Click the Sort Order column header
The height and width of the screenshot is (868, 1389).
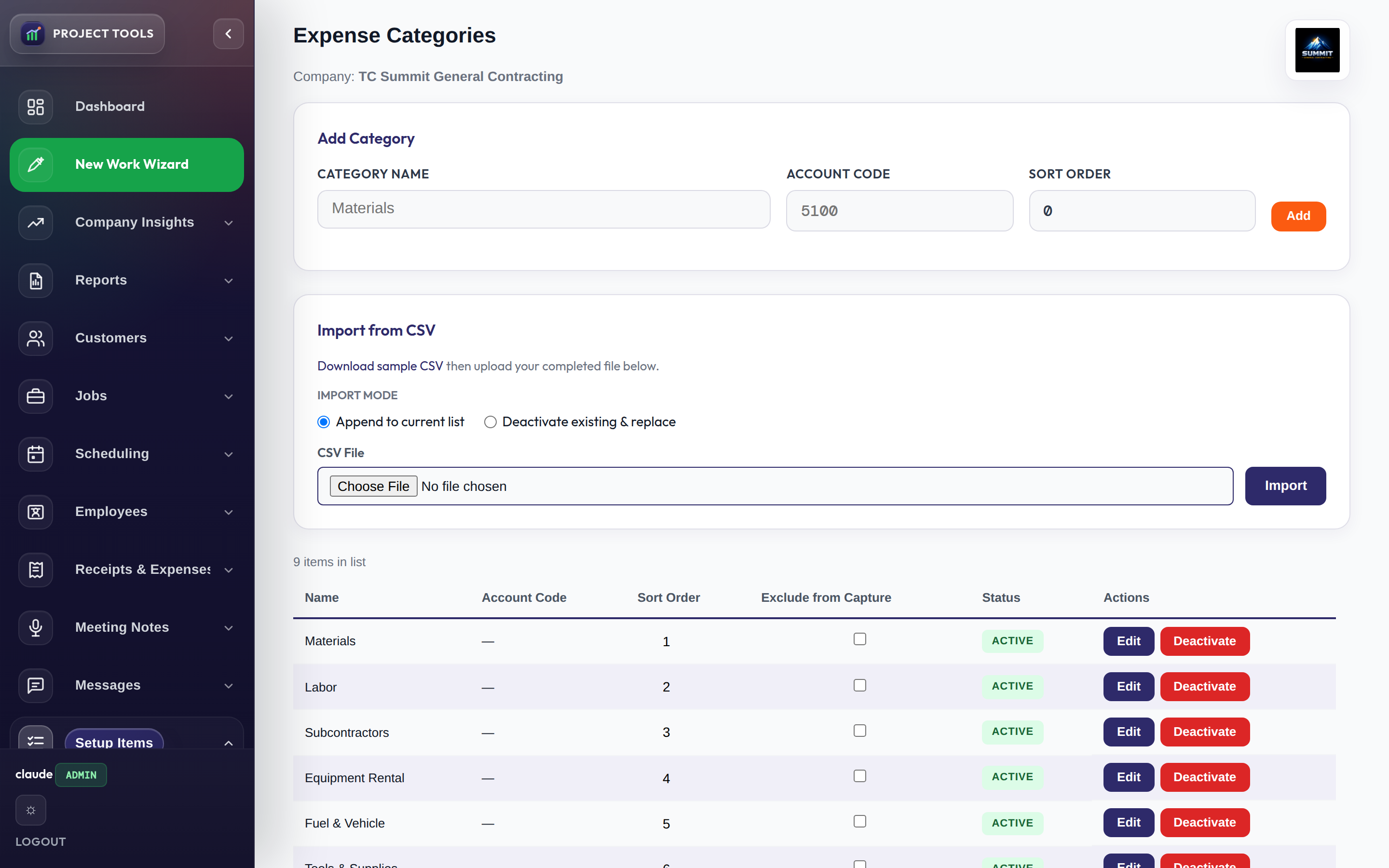pos(668,597)
